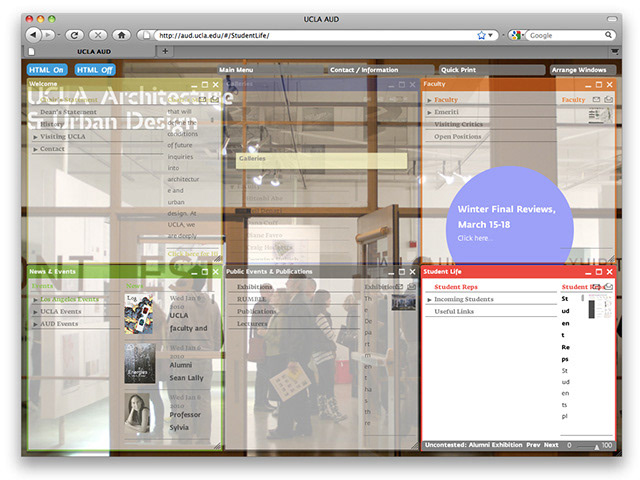Open the Open Positions link
The width and height of the screenshot is (640, 480).
coord(458,136)
